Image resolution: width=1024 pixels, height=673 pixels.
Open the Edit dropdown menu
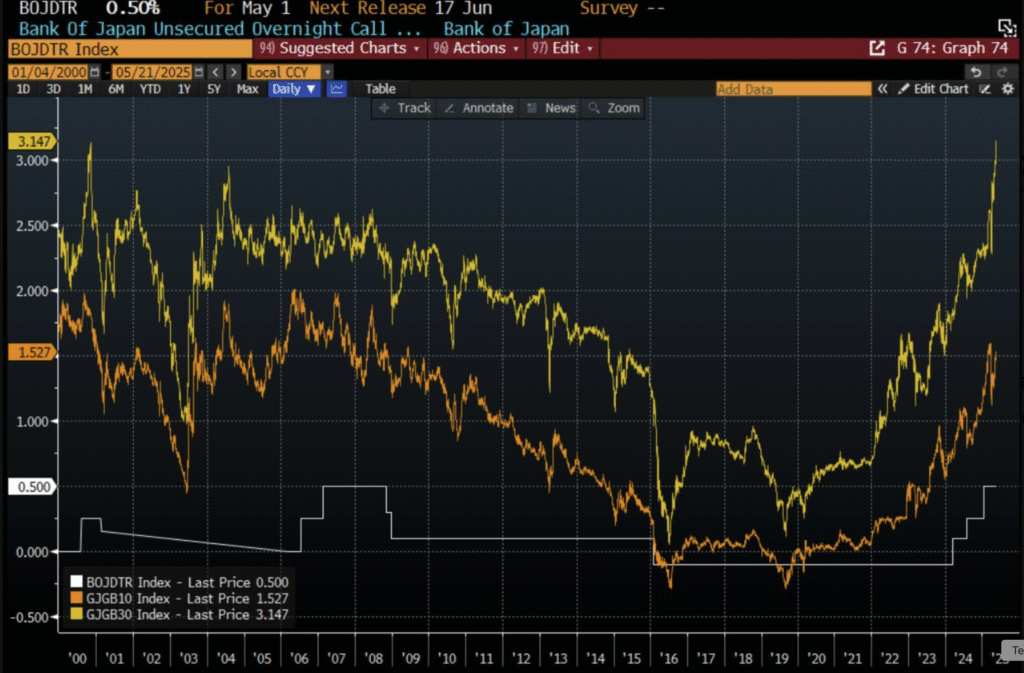click(562, 48)
